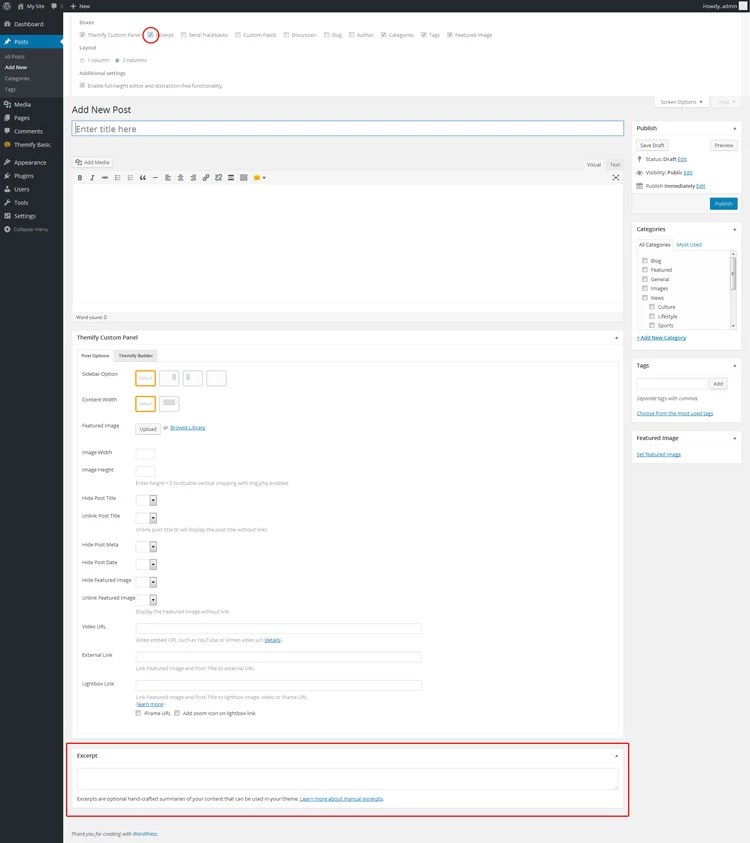The width and height of the screenshot is (750, 843).
Task: Switch to the Most Used categories tab
Action: (689, 245)
